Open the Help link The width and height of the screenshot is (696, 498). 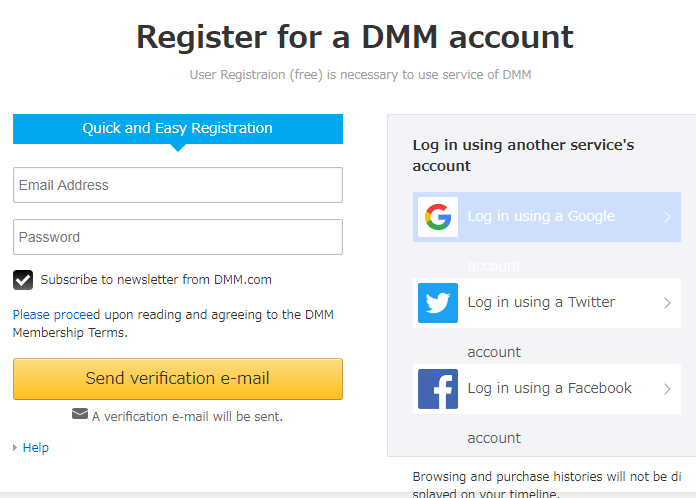pos(36,448)
